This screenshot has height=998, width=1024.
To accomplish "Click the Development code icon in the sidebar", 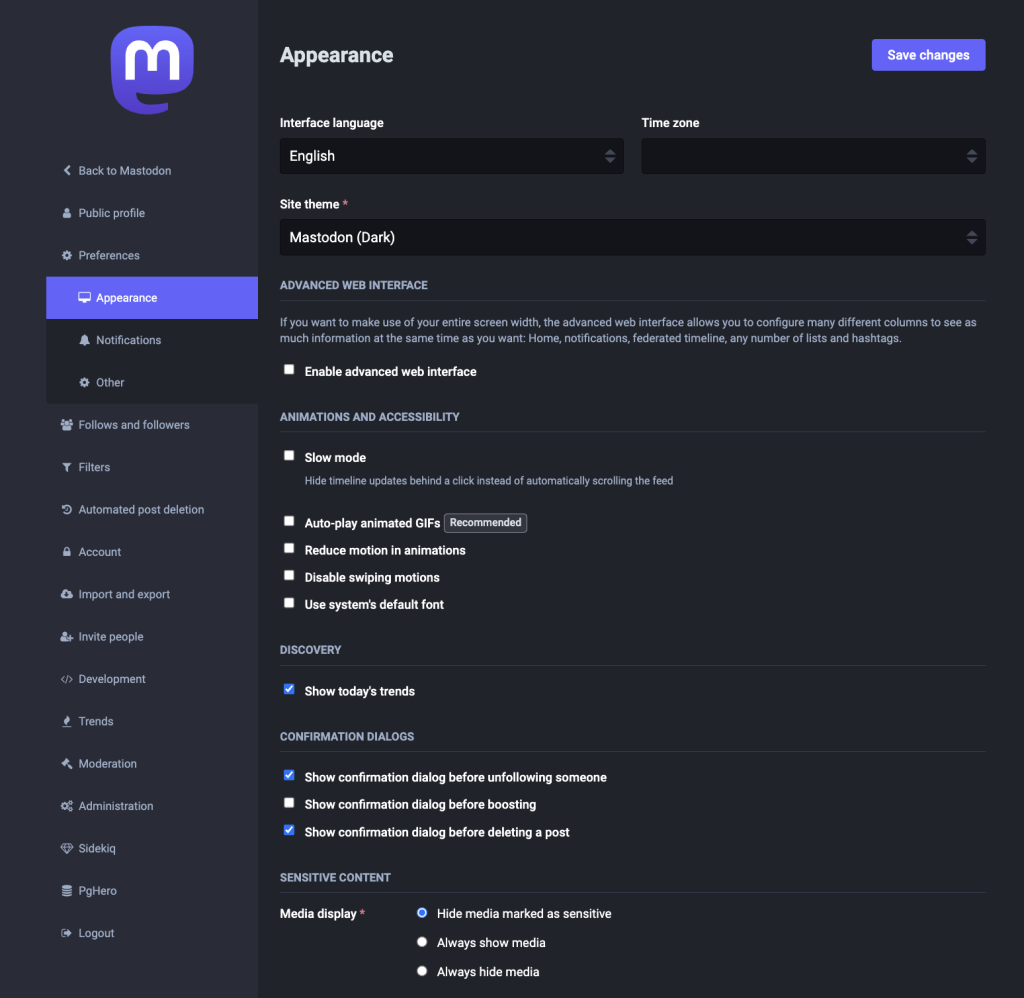I will [65, 679].
